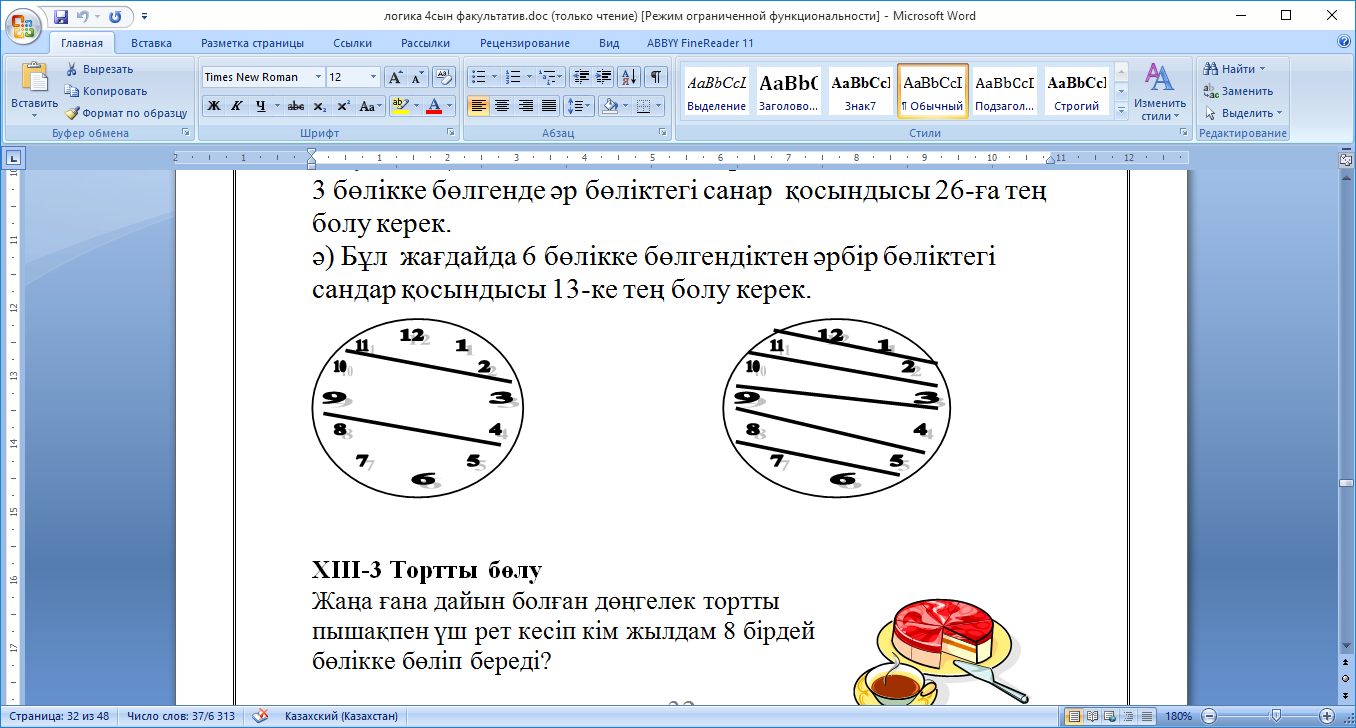1356x728 pixels.
Task: Switch to the Рассылки tab
Action: pyautogui.click(x=425, y=43)
